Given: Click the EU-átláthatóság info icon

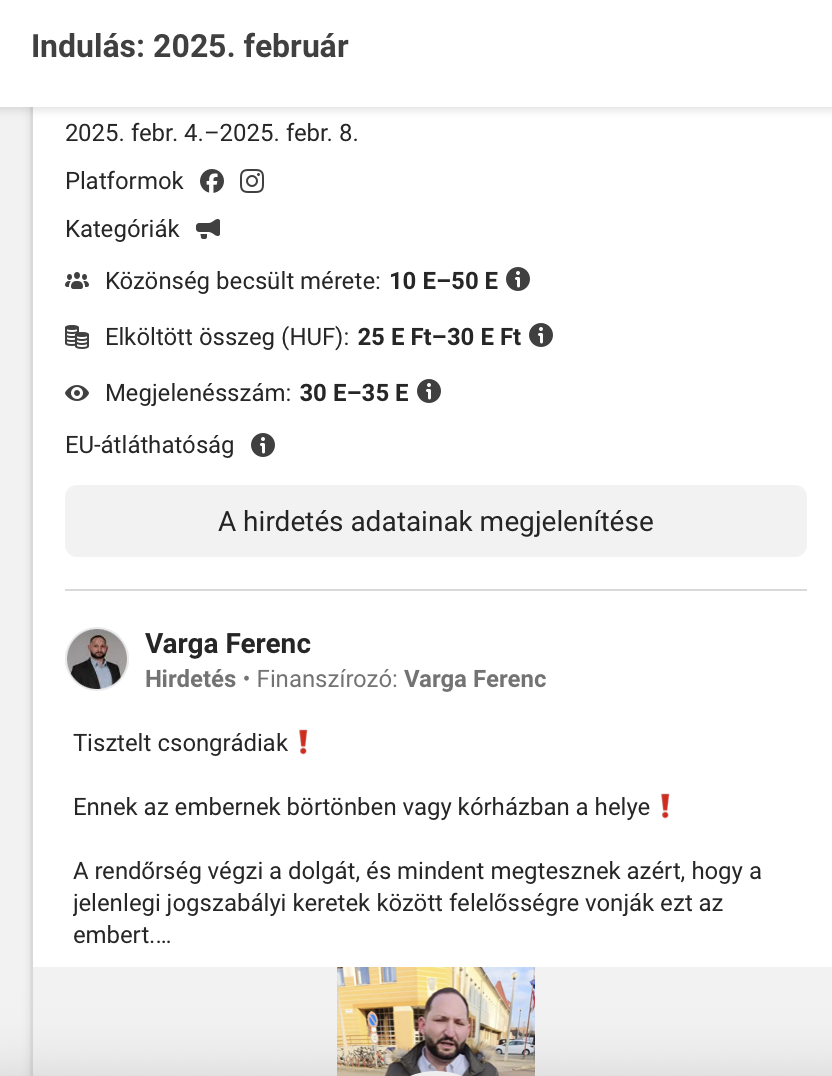Looking at the screenshot, I should coord(263,445).
